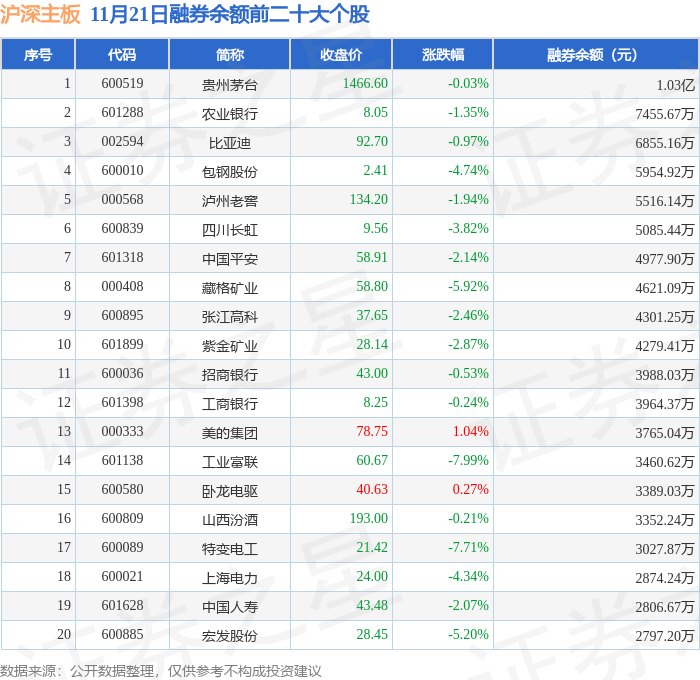
Task: Click stock name 美的集团
Action: [x=229, y=433]
